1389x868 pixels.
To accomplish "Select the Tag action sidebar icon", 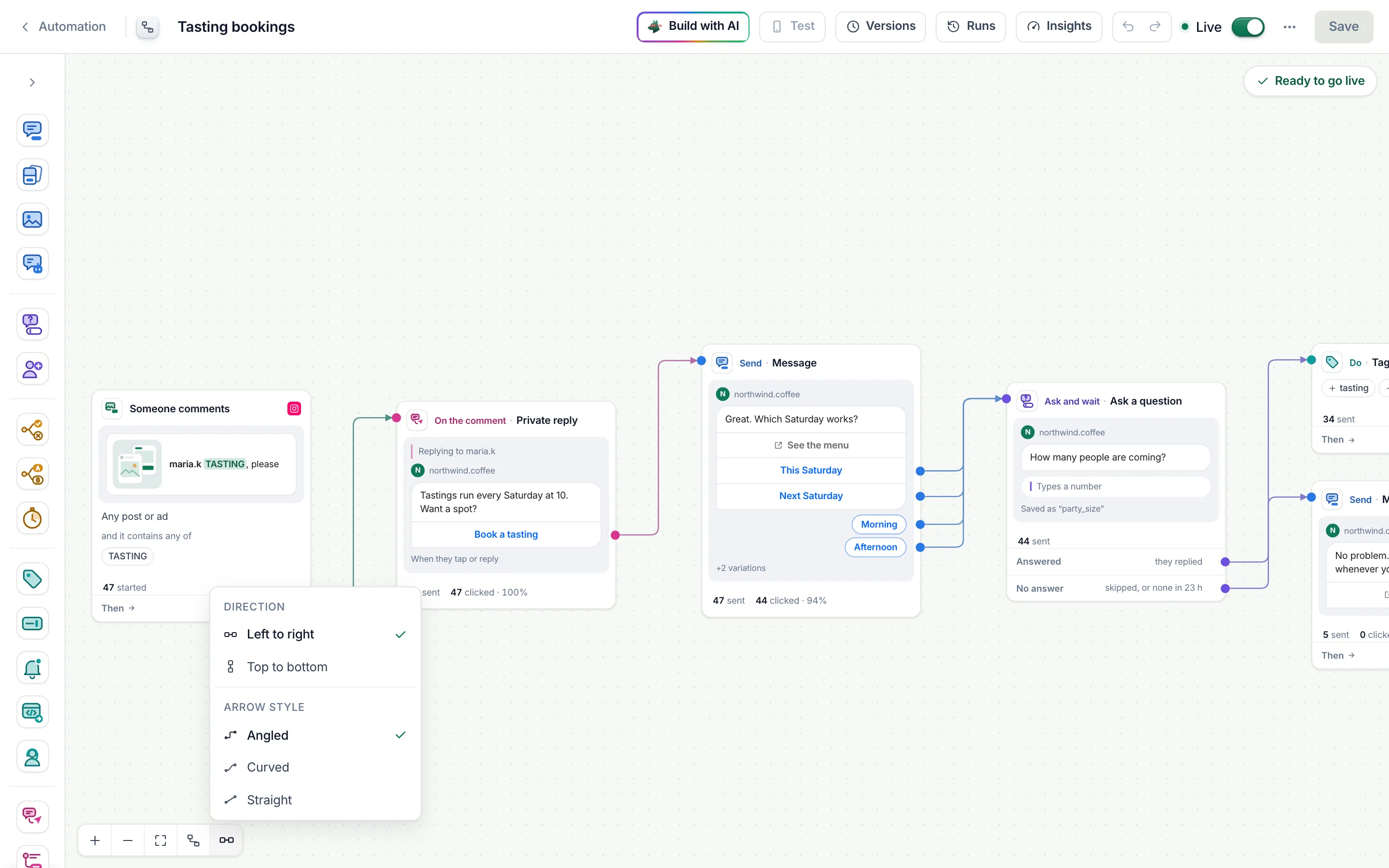I will [x=32, y=579].
